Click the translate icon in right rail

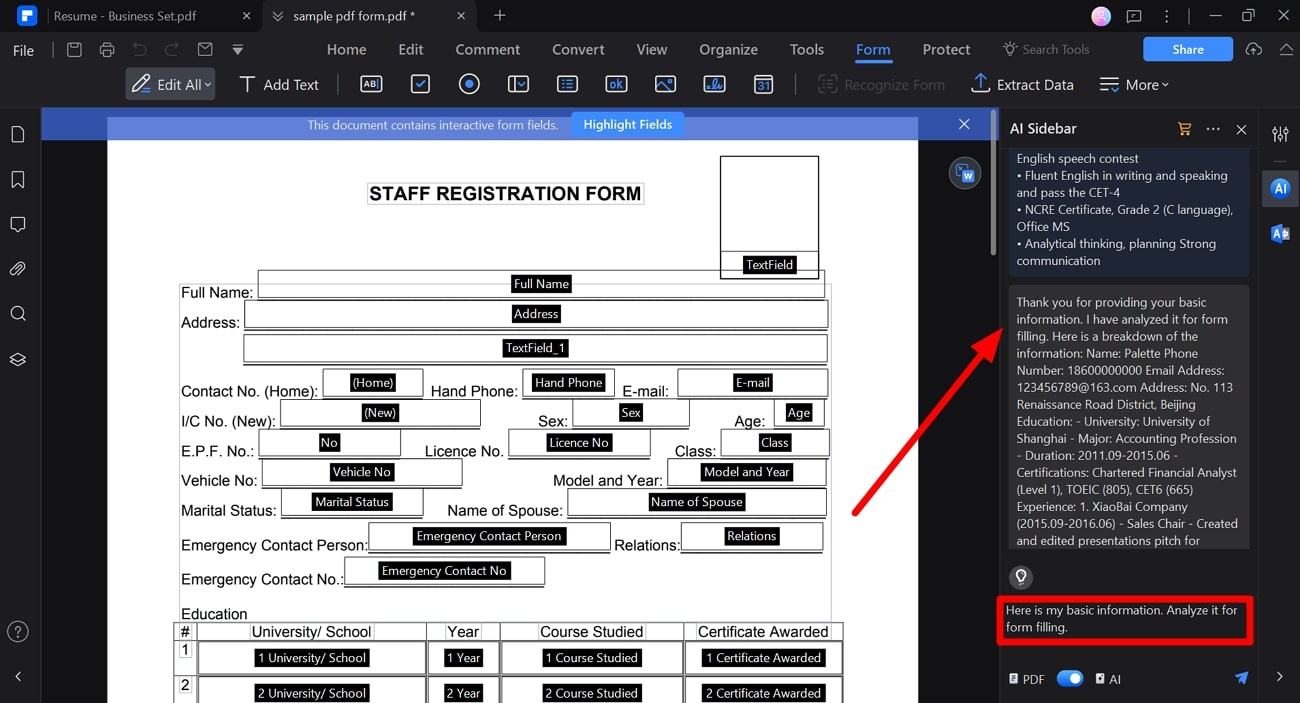tap(1280, 233)
